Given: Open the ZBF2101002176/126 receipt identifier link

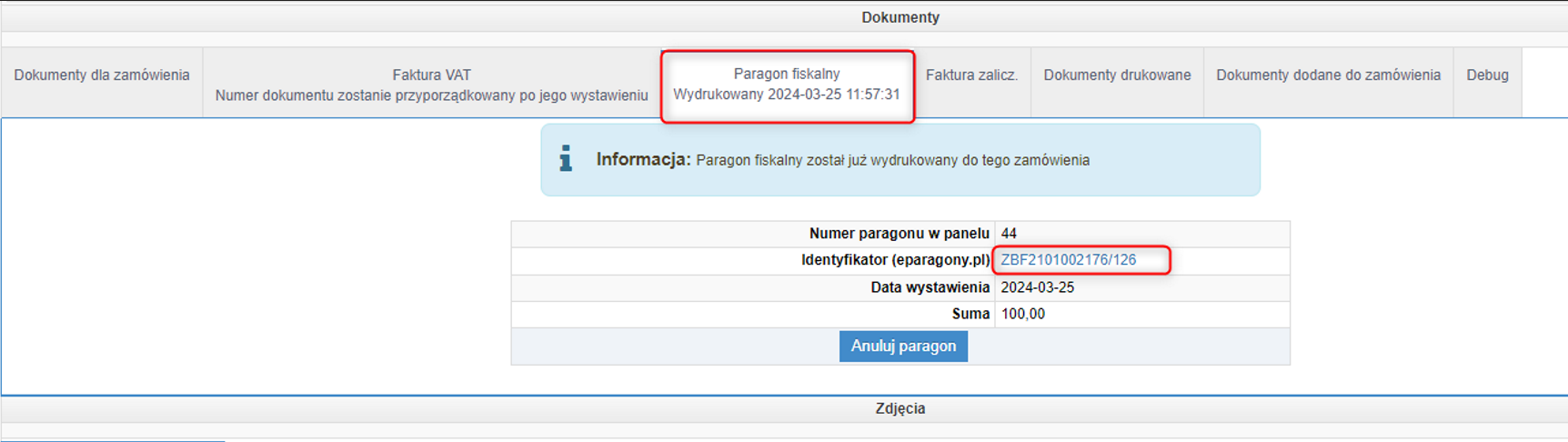Looking at the screenshot, I should pos(1068,260).
